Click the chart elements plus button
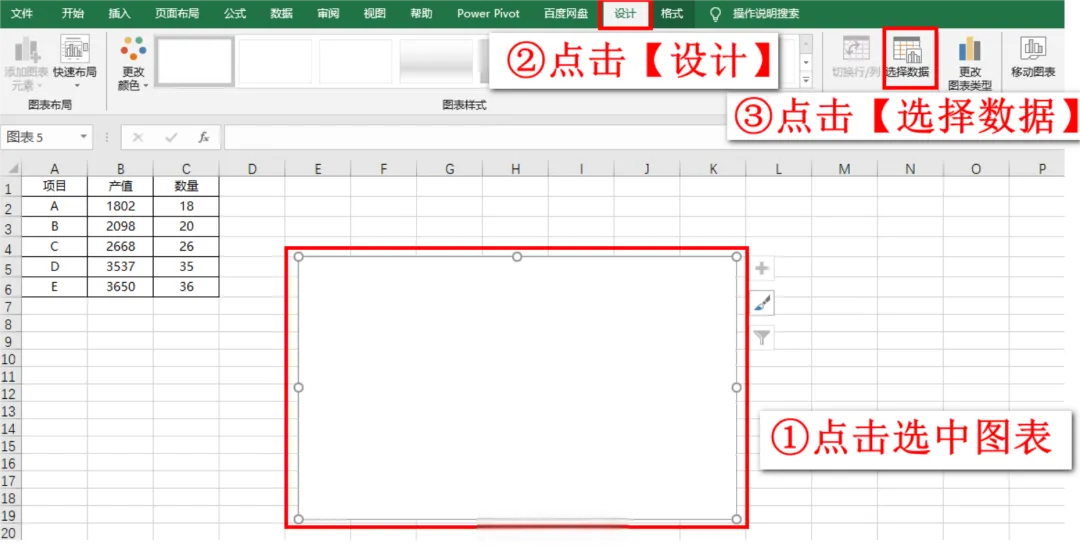The height and width of the screenshot is (546, 1080). [762, 269]
